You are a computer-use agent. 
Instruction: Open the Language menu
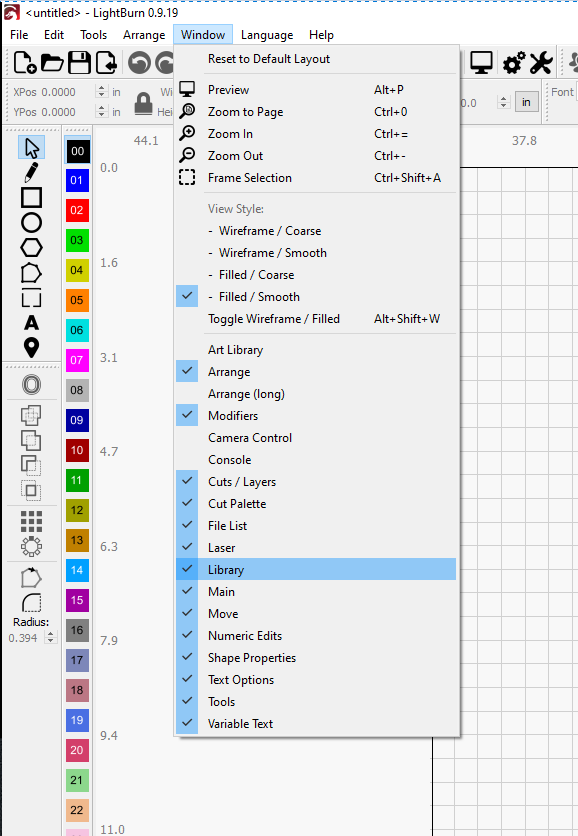coord(267,35)
